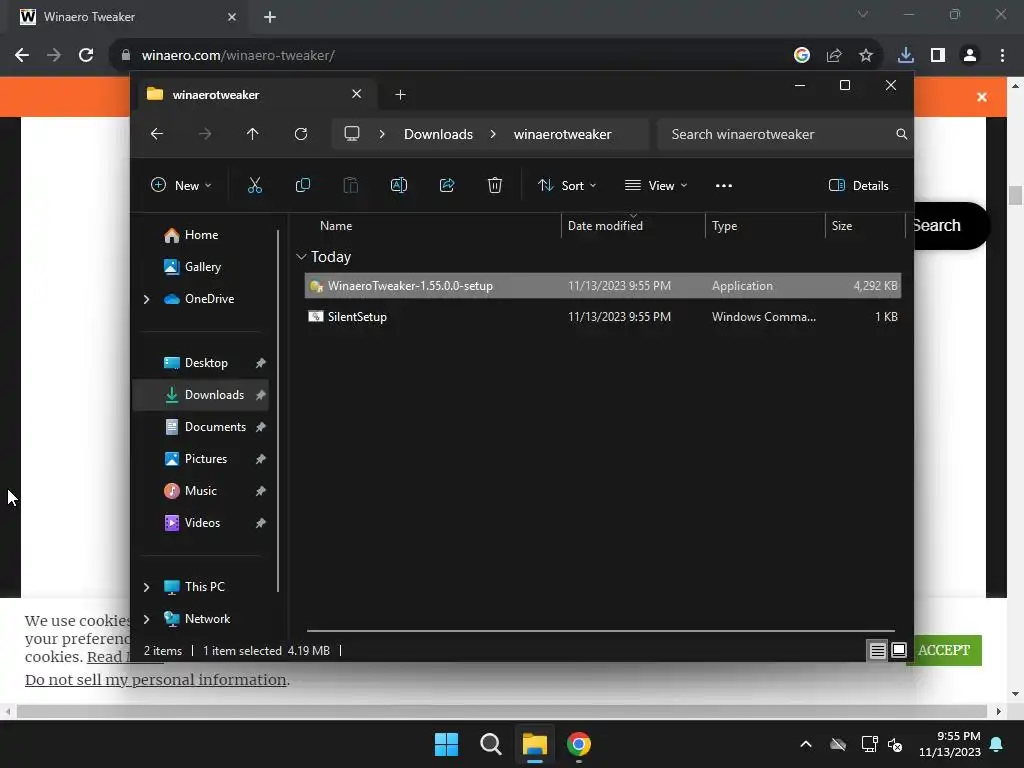Click the File Explorer taskbar icon

tap(534, 744)
